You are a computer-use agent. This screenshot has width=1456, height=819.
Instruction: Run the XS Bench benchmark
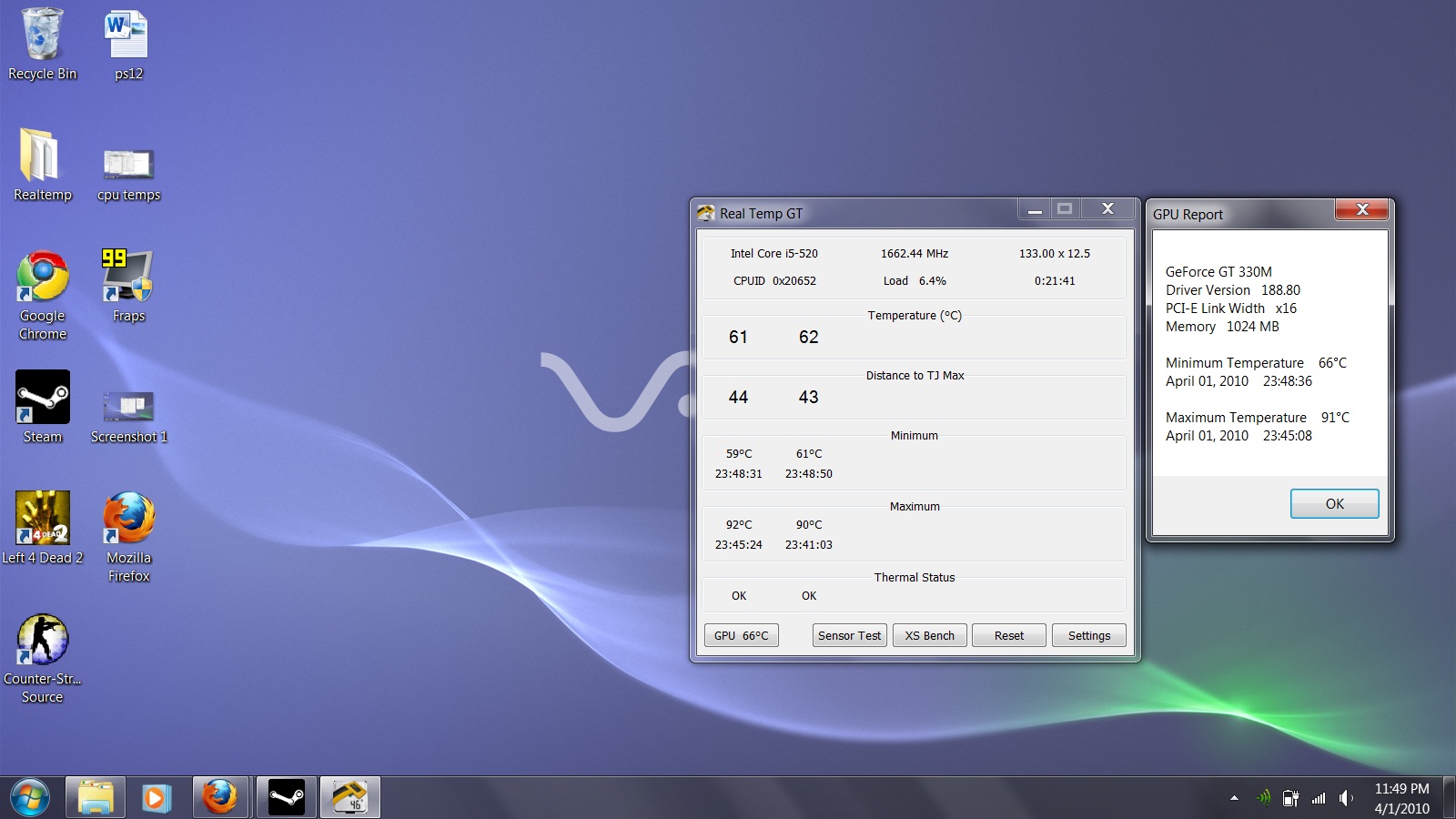(929, 635)
